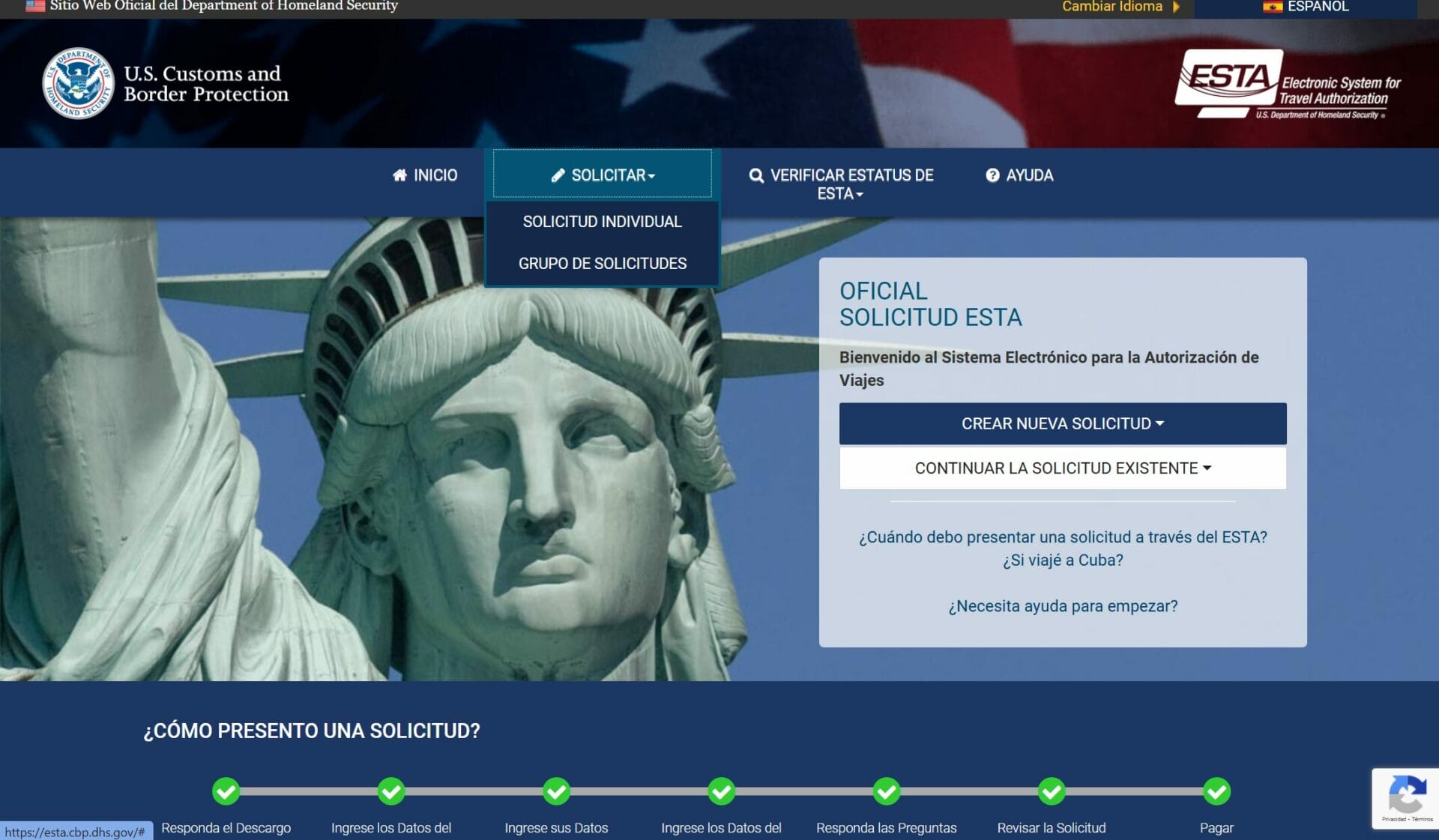Click the magnifier icon beside VERIFICAR ESTATUS

756,175
